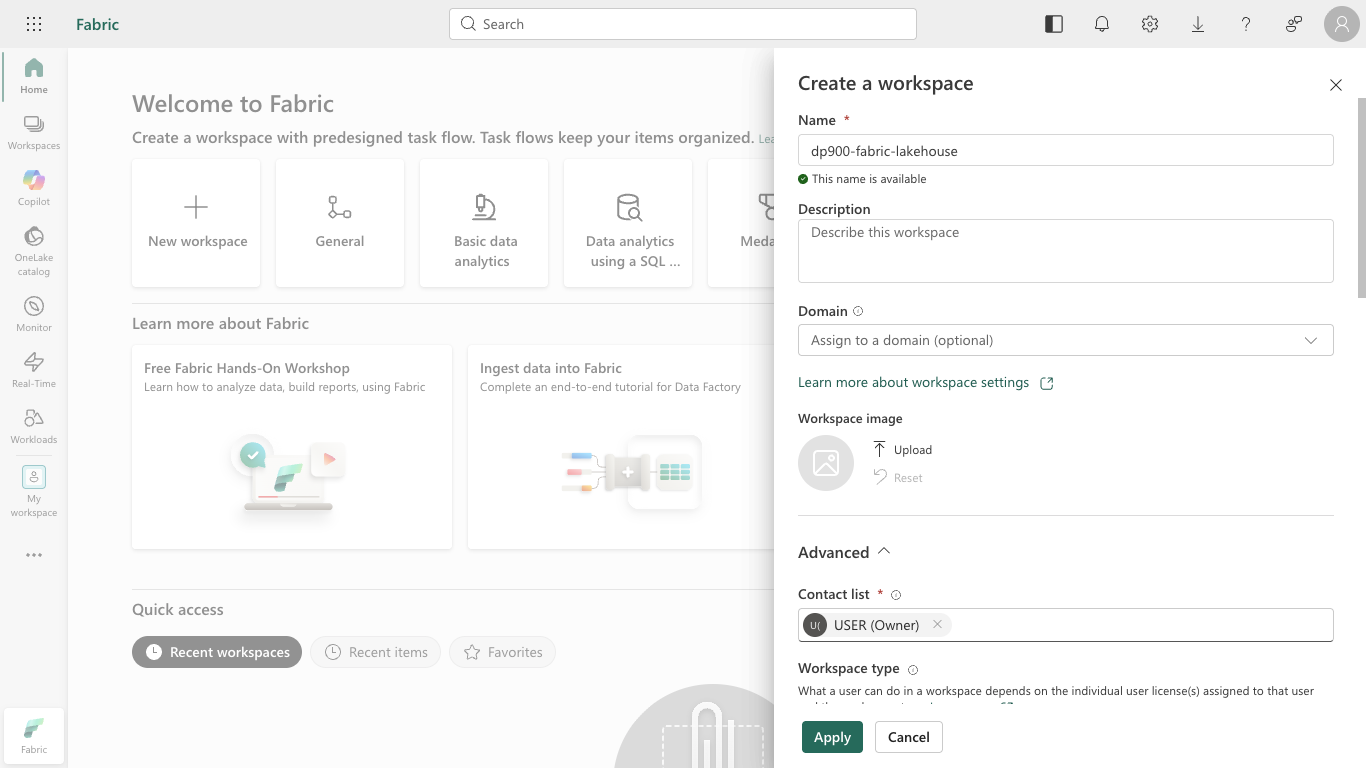The image size is (1366, 768).
Task: Open settings gear in header
Action: point(1150,24)
